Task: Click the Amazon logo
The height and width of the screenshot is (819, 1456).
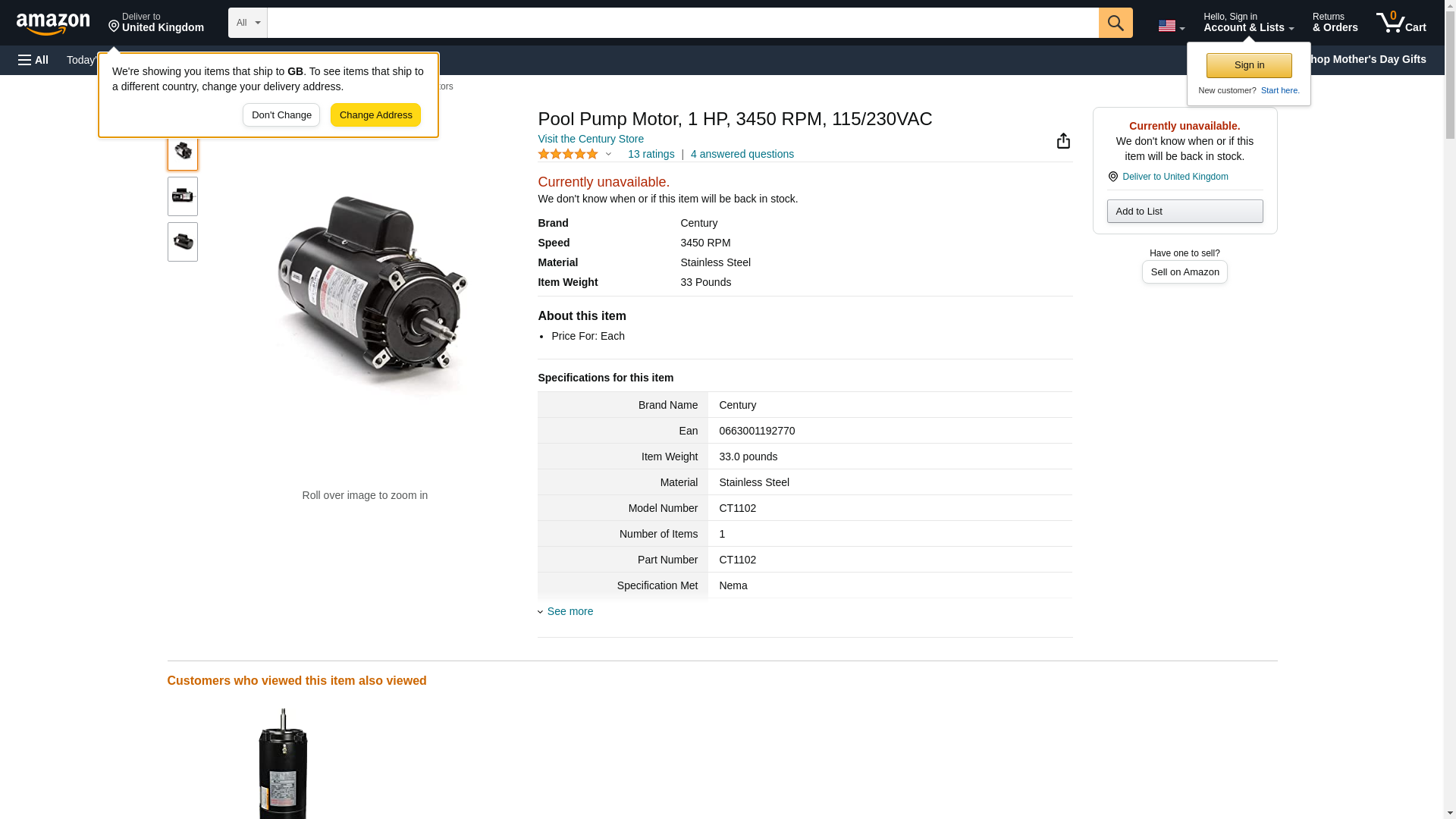Action: (x=53, y=24)
